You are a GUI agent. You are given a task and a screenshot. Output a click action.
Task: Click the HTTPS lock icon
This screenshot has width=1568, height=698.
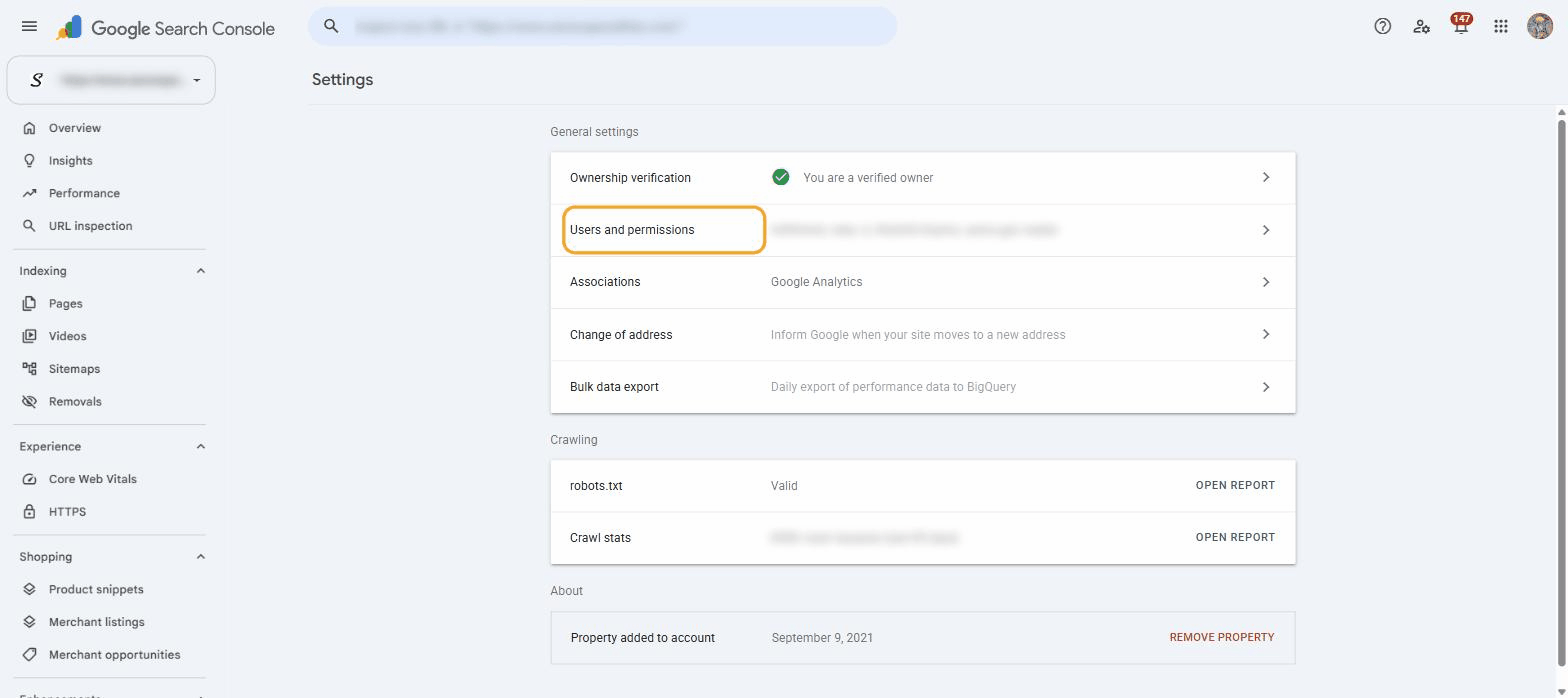click(29, 512)
